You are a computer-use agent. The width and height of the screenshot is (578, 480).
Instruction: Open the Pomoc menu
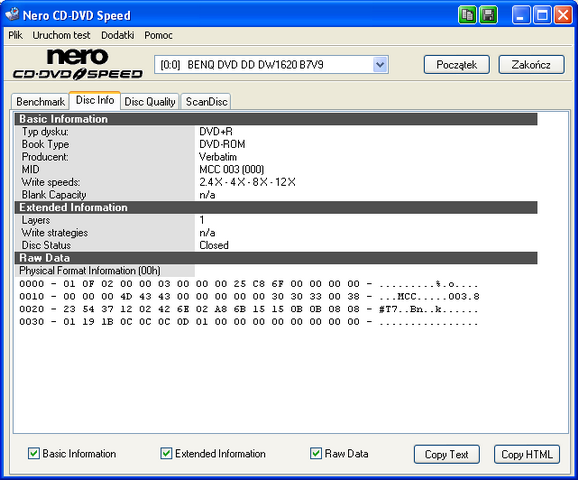point(159,35)
